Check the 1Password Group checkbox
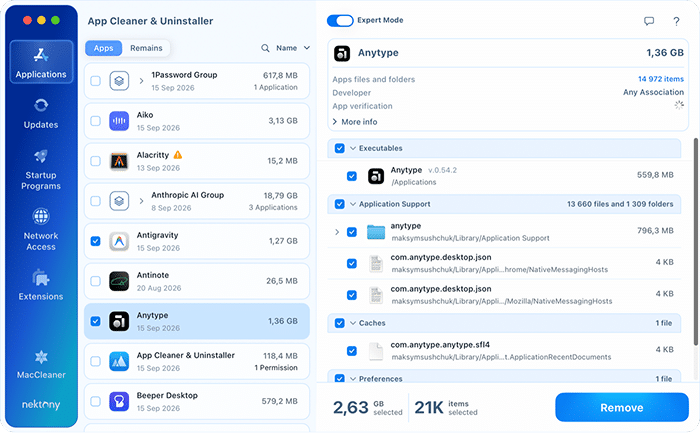This screenshot has height=433, width=700. click(96, 81)
